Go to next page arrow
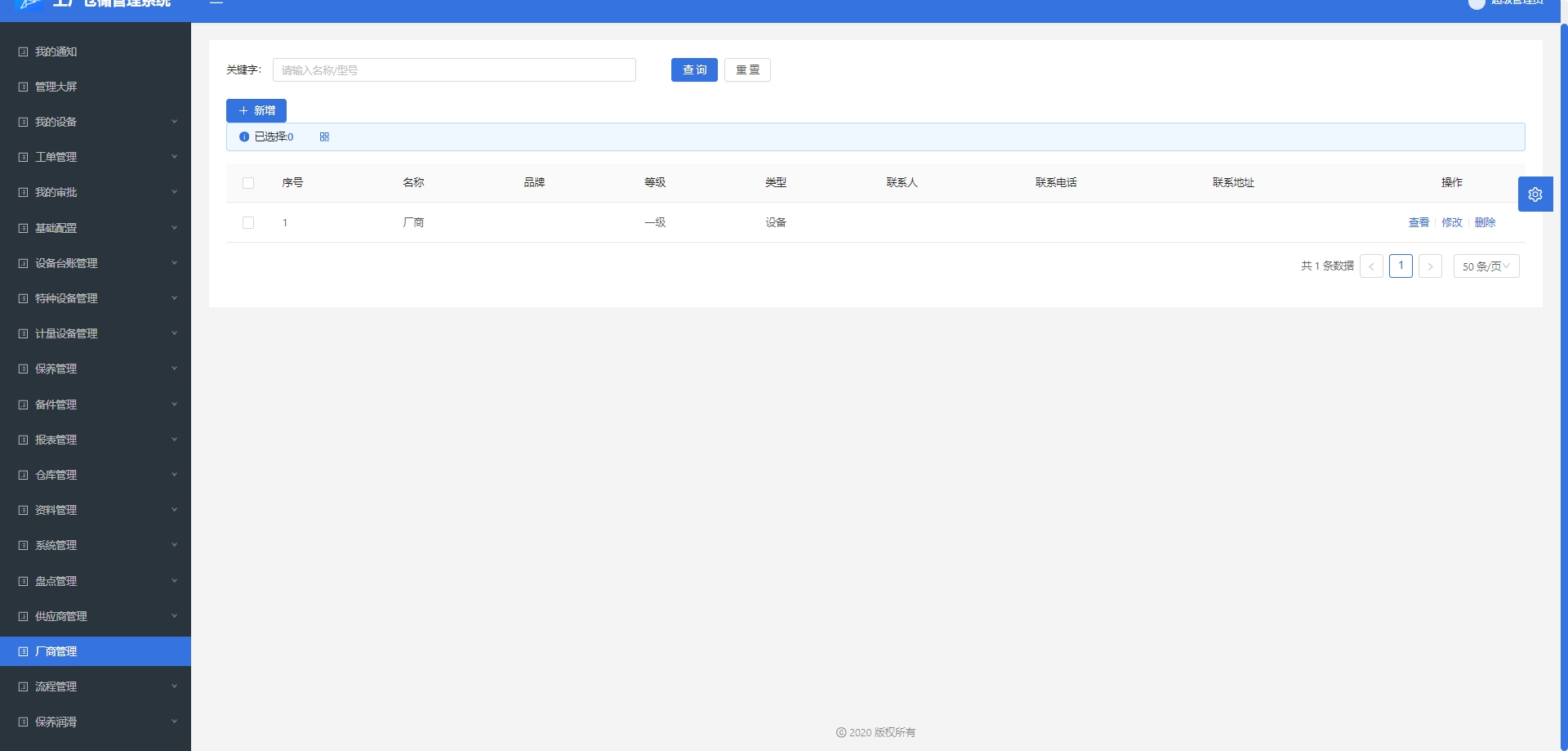This screenshot has height=751, width=1568. [1429, 266]
